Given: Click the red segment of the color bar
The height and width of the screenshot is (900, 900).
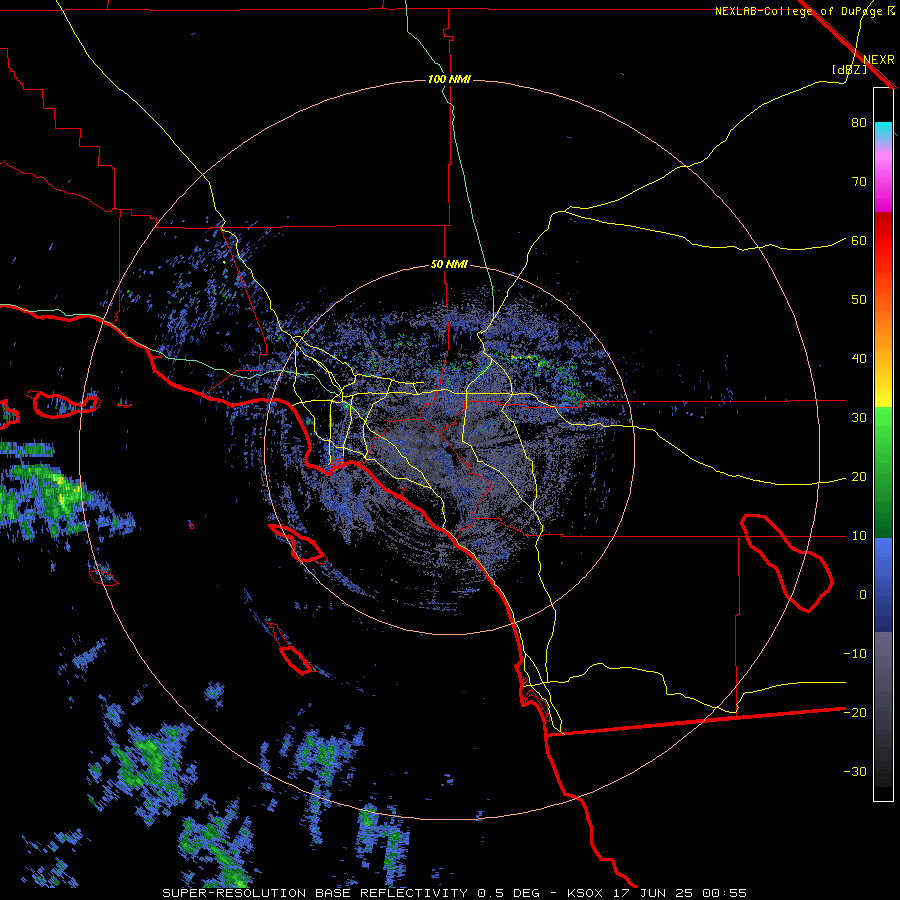Looking at the screenshot, I should pos(883,241).
